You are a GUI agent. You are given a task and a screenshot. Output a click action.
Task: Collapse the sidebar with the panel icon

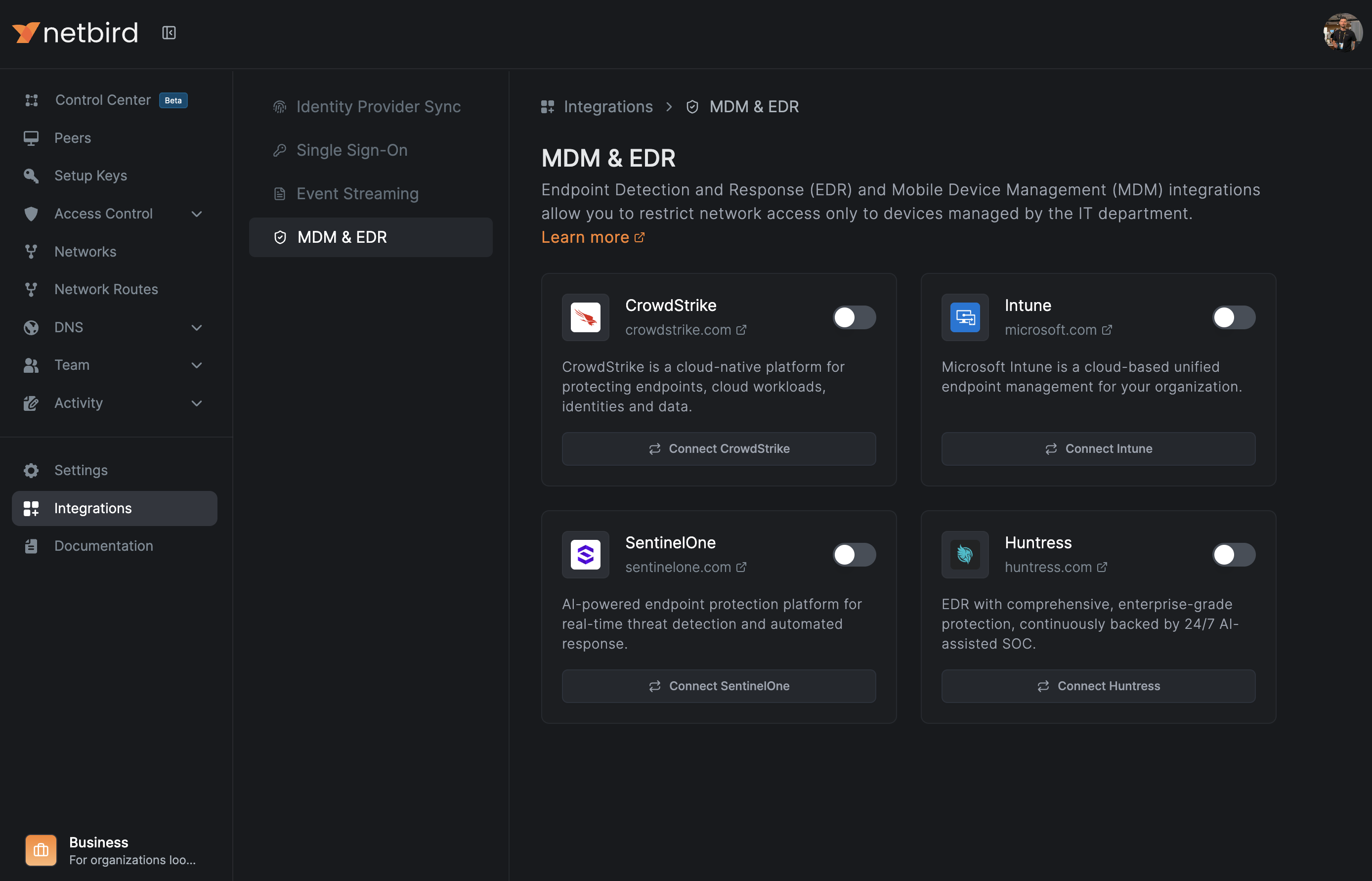coord(169,33)
